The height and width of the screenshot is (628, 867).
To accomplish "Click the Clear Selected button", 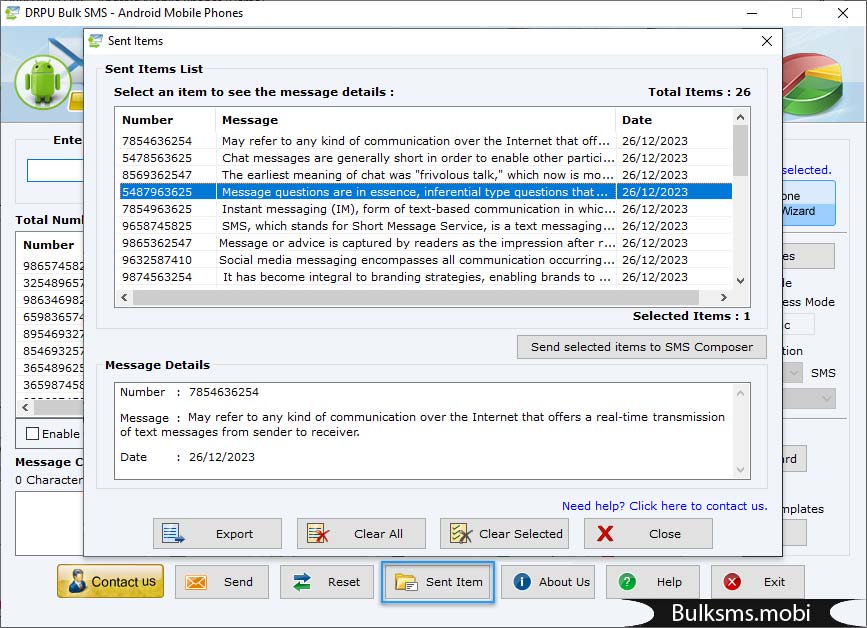I will click(x=504, y=533).
